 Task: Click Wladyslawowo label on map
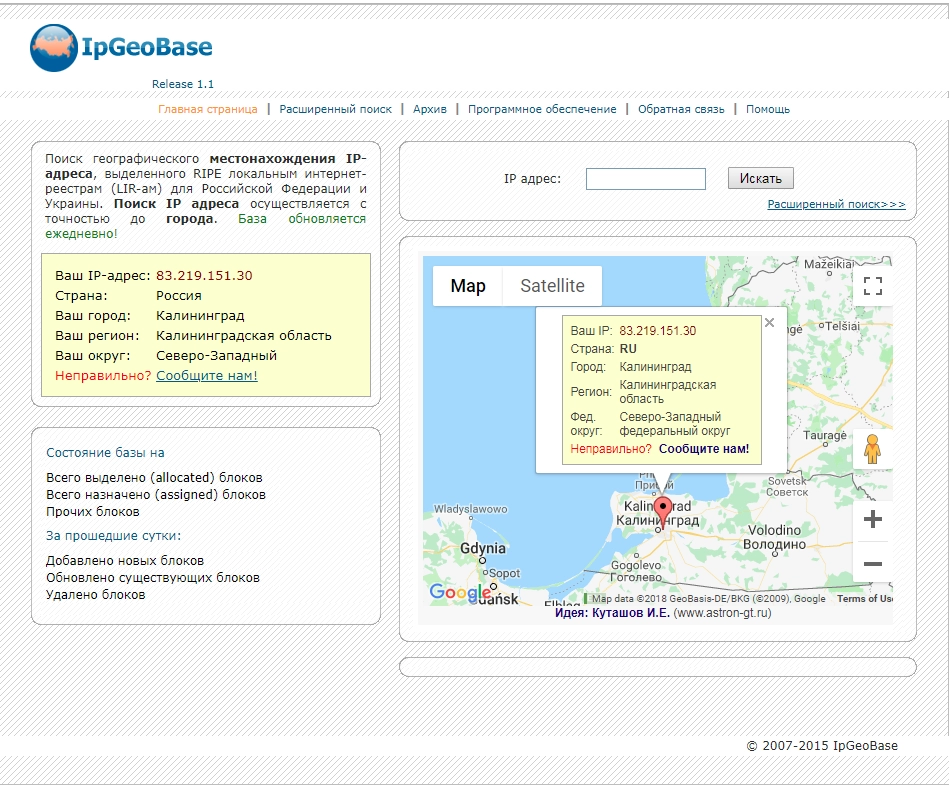click(470, 509)
